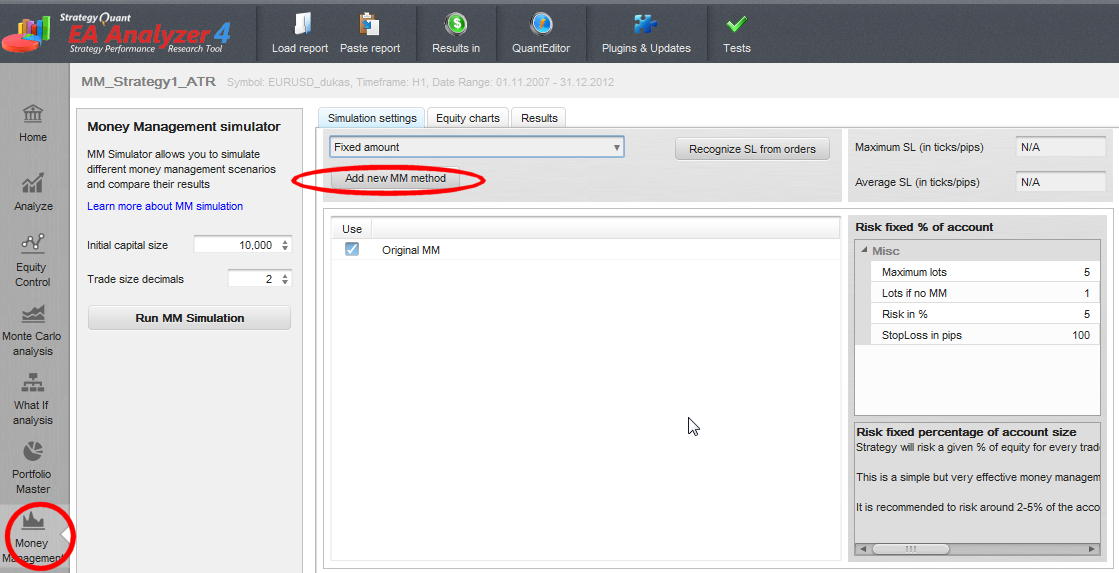1119x573 pixels.
Task: Collapse the Misc property group
Action: tap(864, 251)
